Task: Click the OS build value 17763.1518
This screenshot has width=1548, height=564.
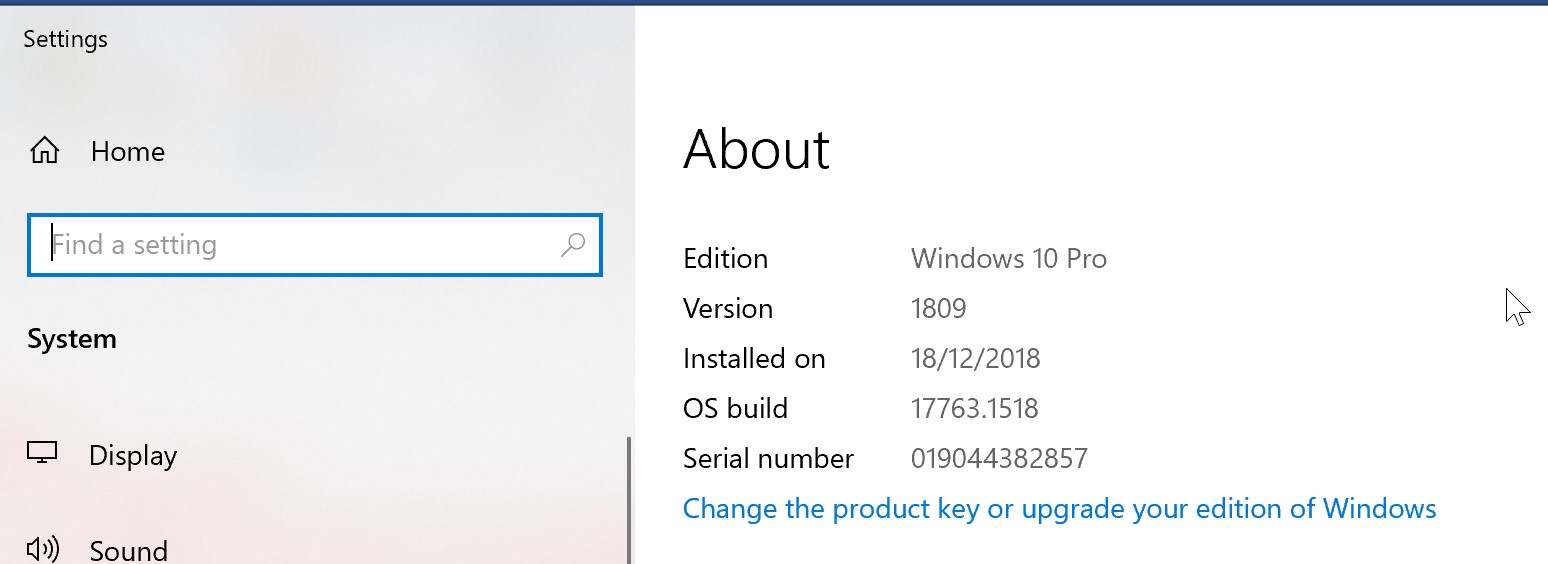Action: click(975, 409)
